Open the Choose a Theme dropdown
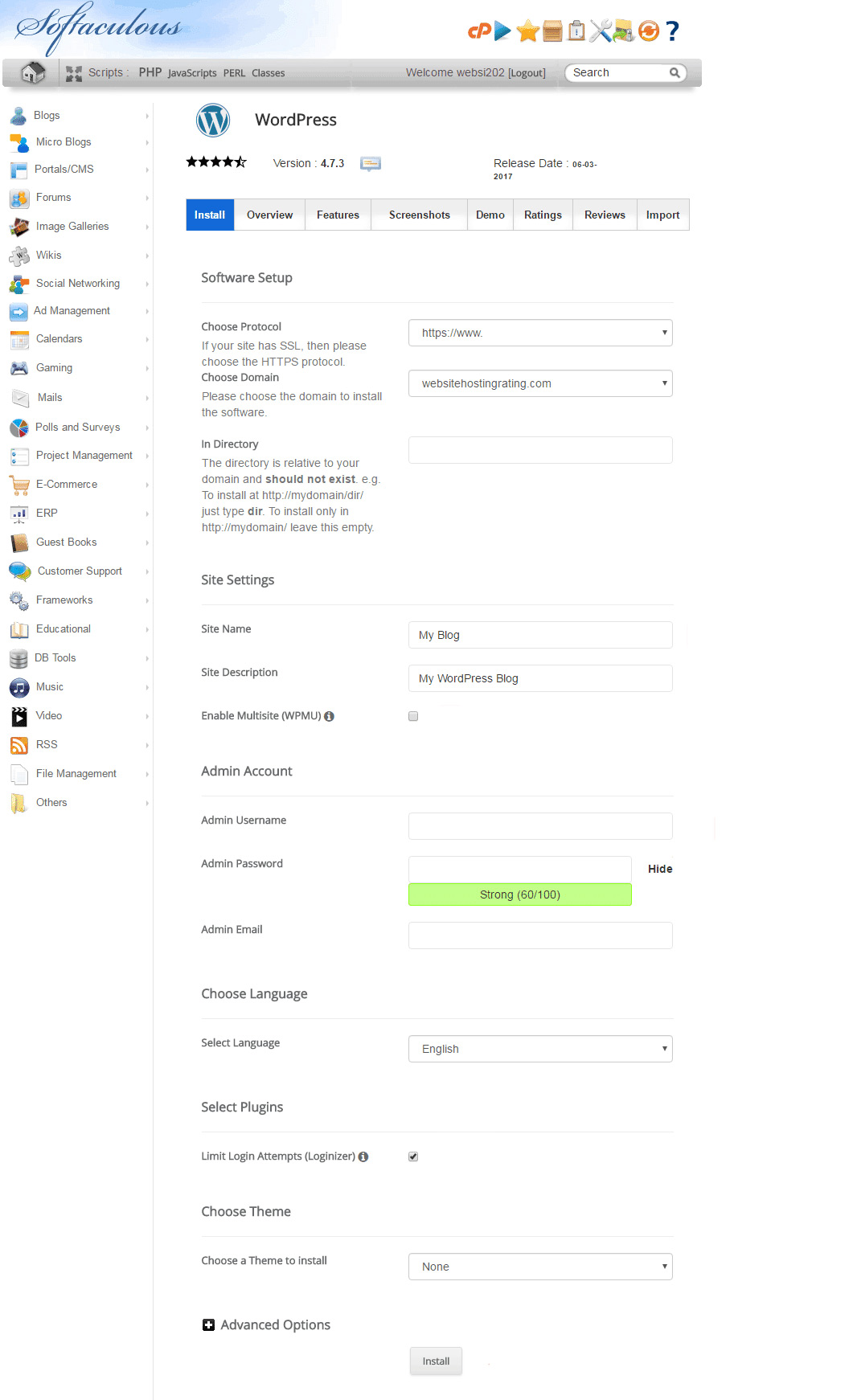The width and height of the screenshot is (853, 1400). [x=539, y=1267]
